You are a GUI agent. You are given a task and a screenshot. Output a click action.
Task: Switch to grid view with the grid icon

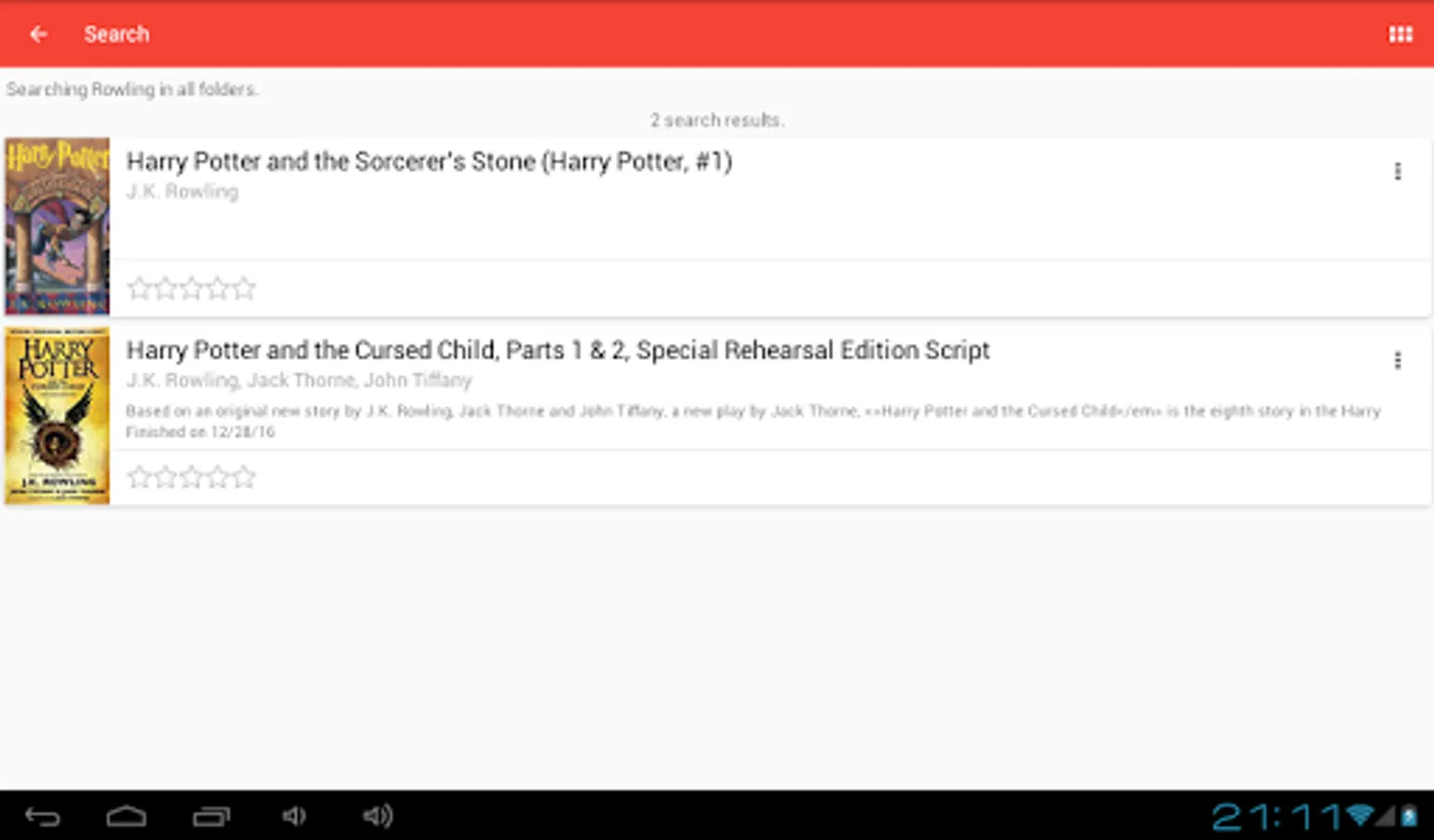(x=1399, y=35)
